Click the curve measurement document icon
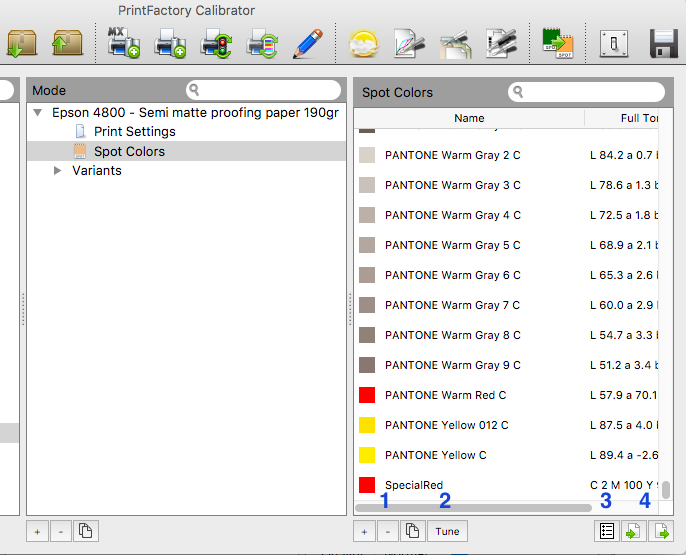The height and width of the screenshot is (555, 686). coord(409,44)
